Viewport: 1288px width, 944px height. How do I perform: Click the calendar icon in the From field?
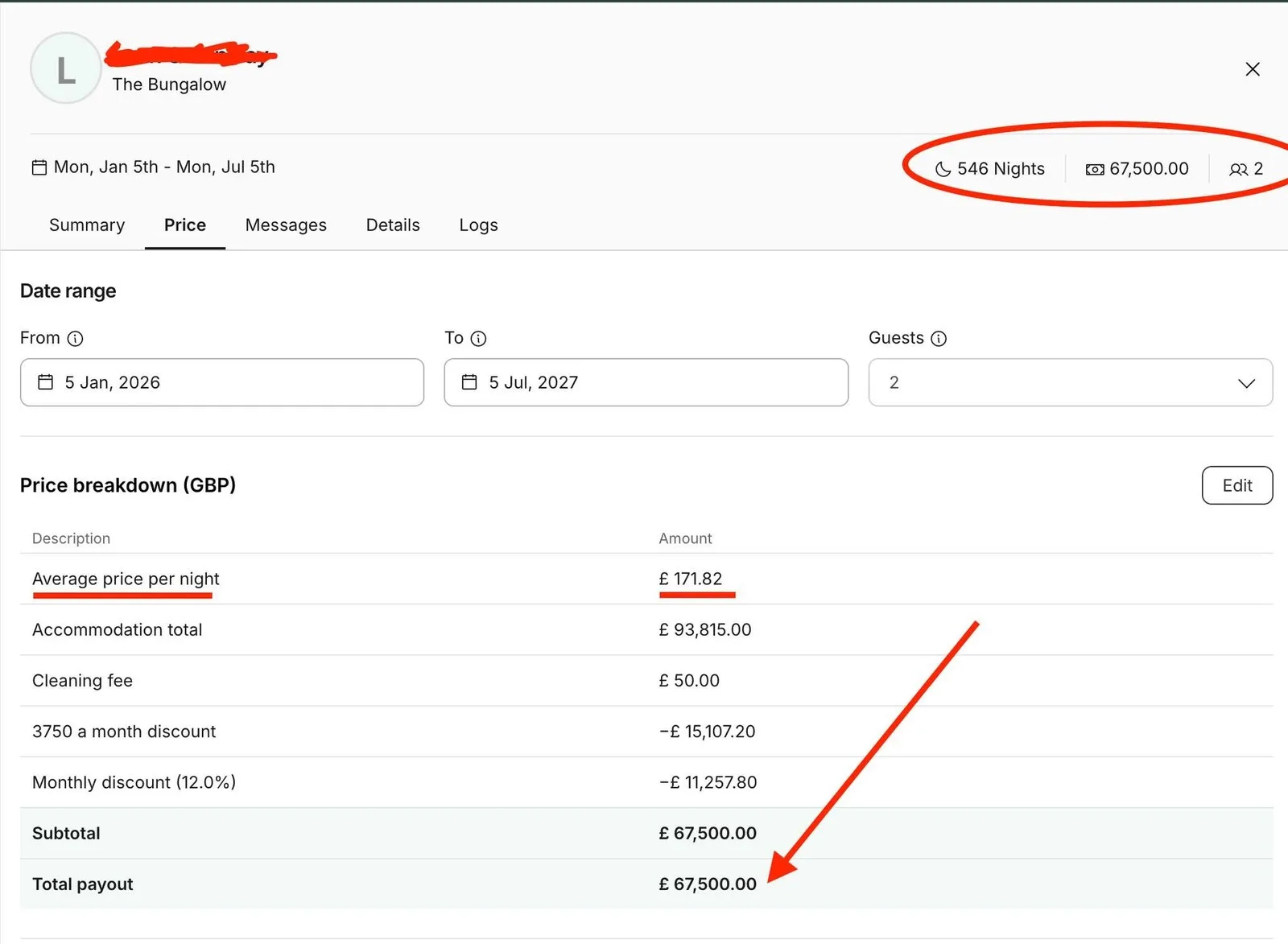(46, 382)
